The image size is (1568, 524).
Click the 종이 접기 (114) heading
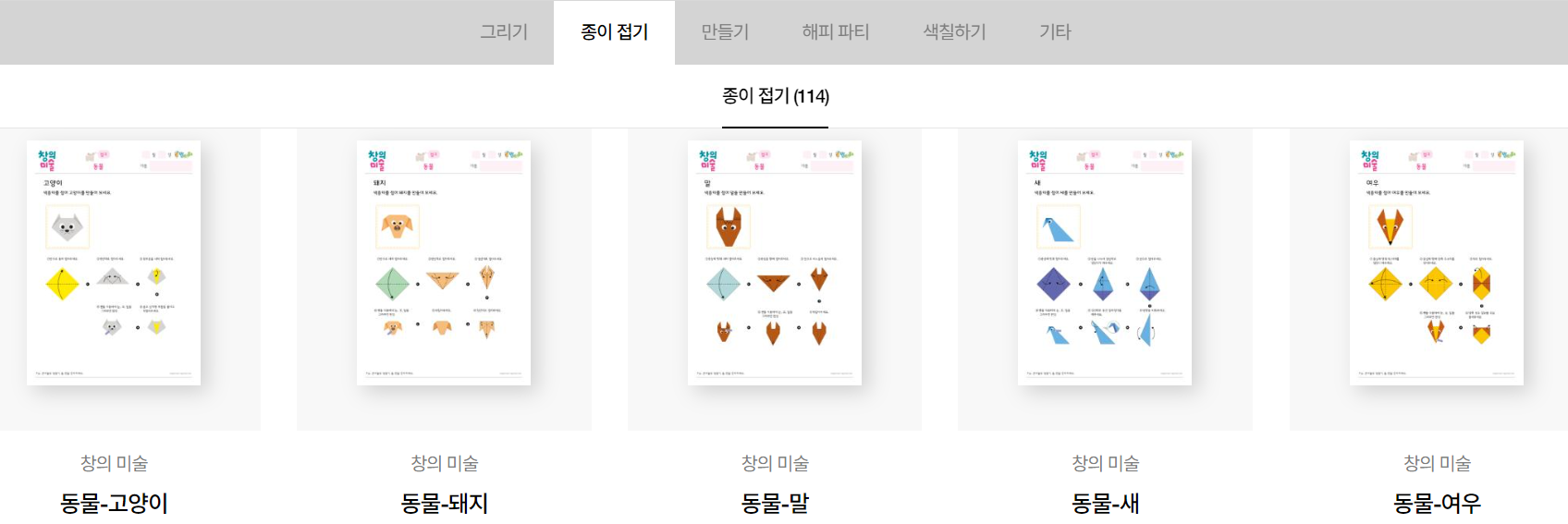pos(776,96)
